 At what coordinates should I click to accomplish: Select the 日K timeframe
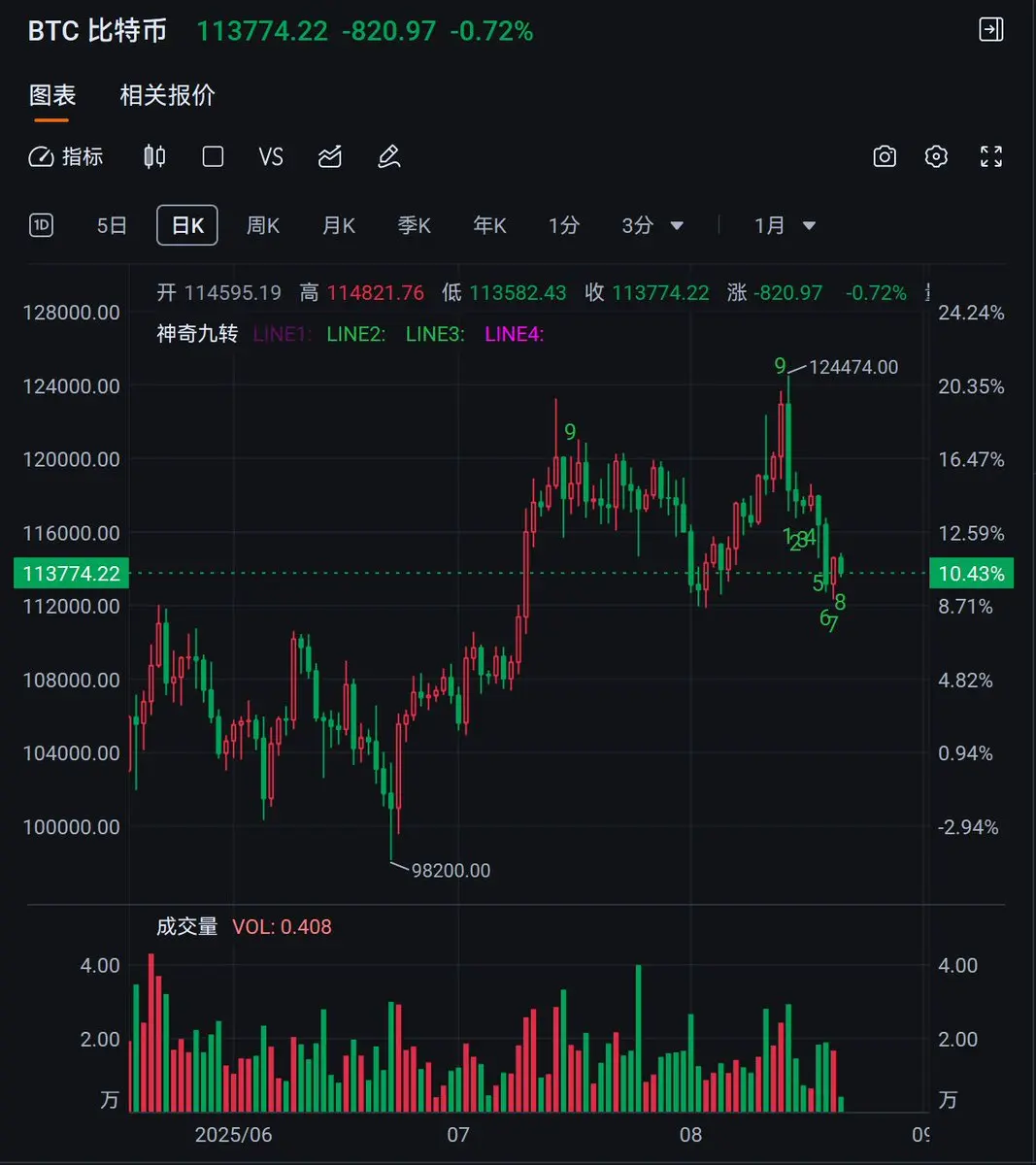tap(187, 225)
